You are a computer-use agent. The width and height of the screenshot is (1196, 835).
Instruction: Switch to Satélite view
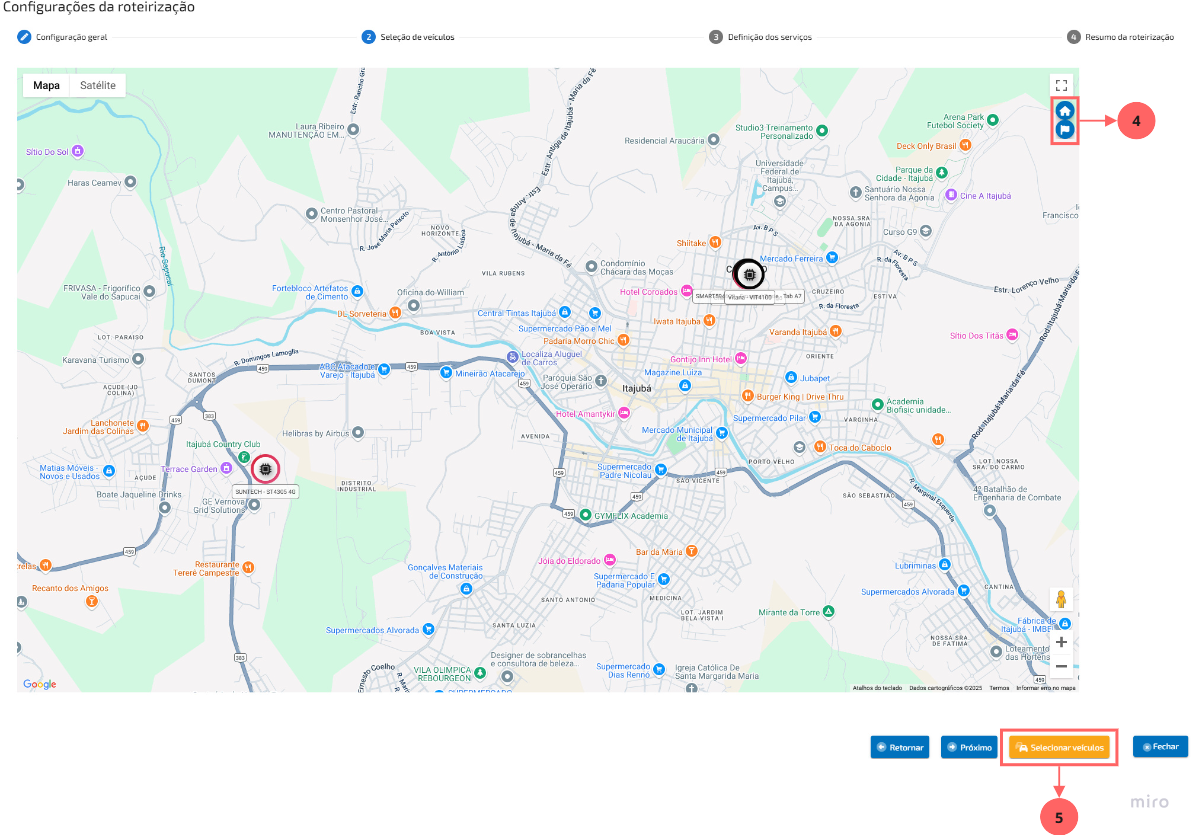click(x=98, y=85)
